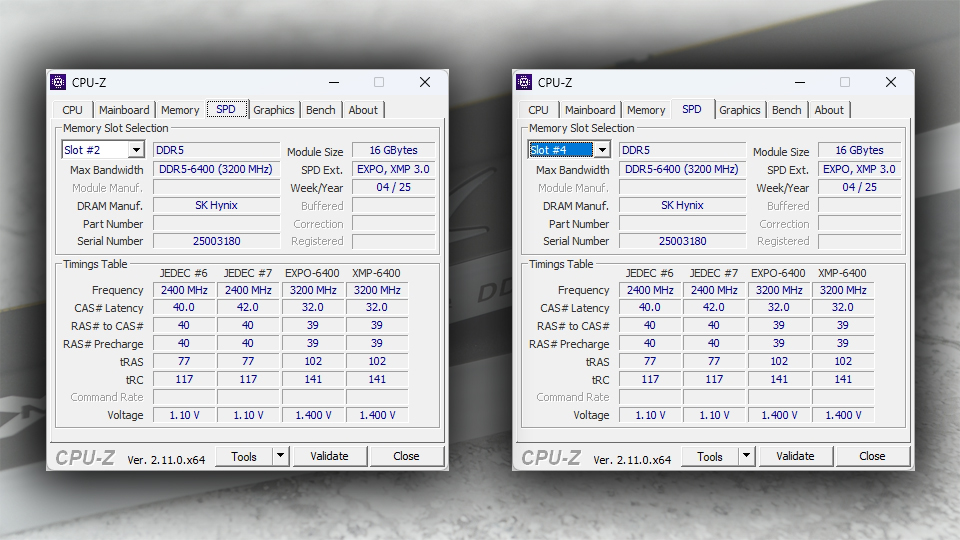This screenshot has width=960, height=540.
Task: Click DDR5-6400 Max Bandwidth field in right window
Action: 682,169
